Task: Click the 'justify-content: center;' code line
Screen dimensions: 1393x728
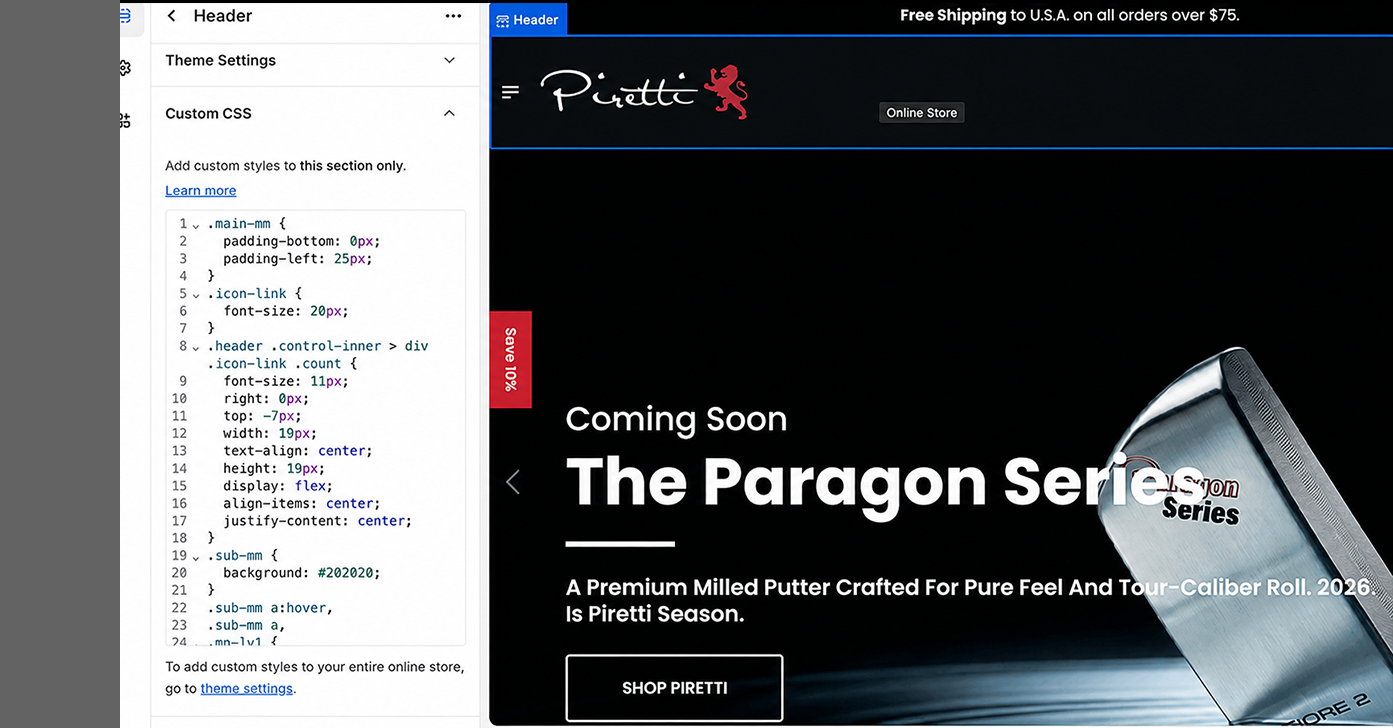Action: coord(317,521)
